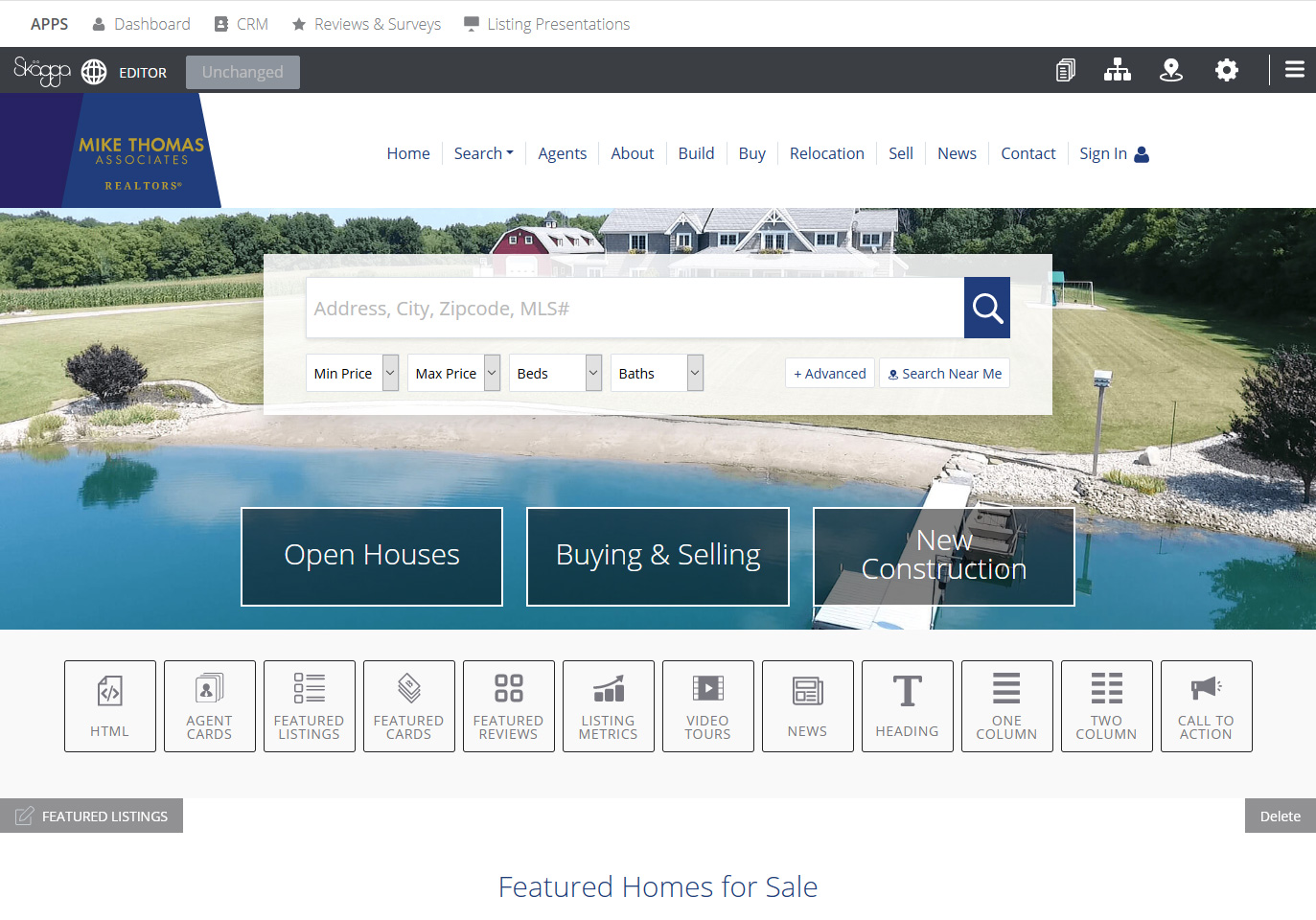Expand the Search menu in site navigation
The height and width of the screenshot is (920, 1316).
484,153
